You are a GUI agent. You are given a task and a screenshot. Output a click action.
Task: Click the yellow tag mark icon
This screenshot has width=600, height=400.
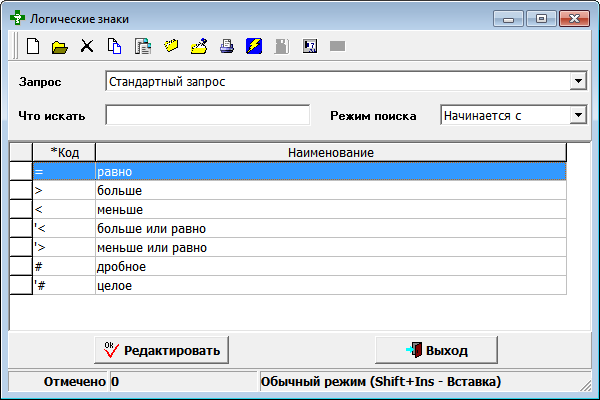click(171, 46)
